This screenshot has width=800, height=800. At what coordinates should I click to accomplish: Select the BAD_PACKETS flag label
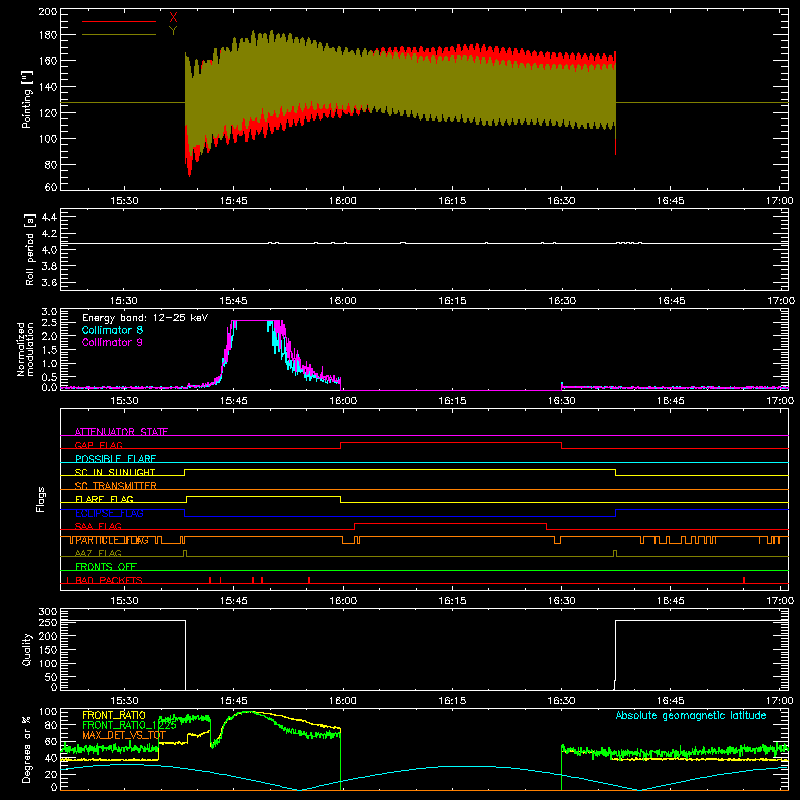click(109, 580)
